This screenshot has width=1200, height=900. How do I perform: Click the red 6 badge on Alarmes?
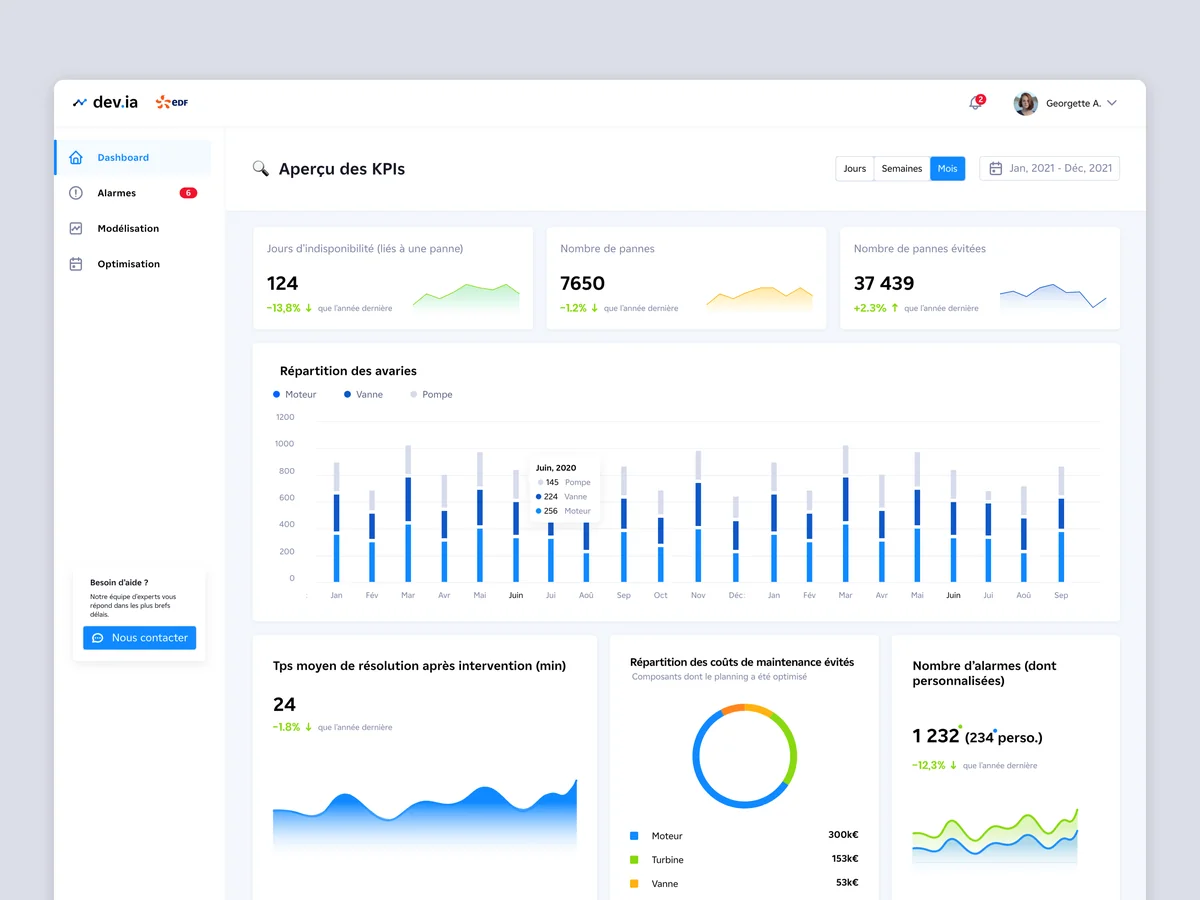[x=188, y=193]
